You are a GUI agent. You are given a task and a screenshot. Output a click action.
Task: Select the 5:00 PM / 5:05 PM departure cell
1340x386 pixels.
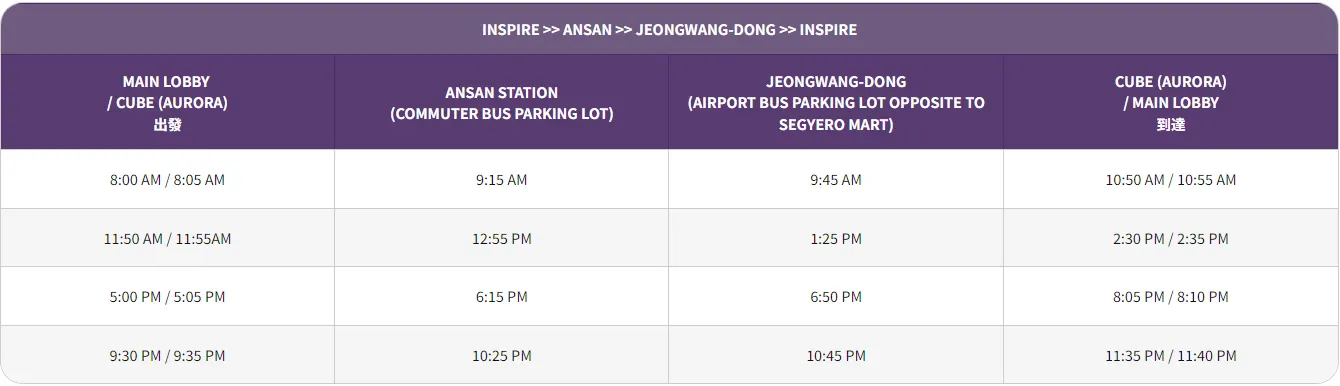[x=167, y=297]
